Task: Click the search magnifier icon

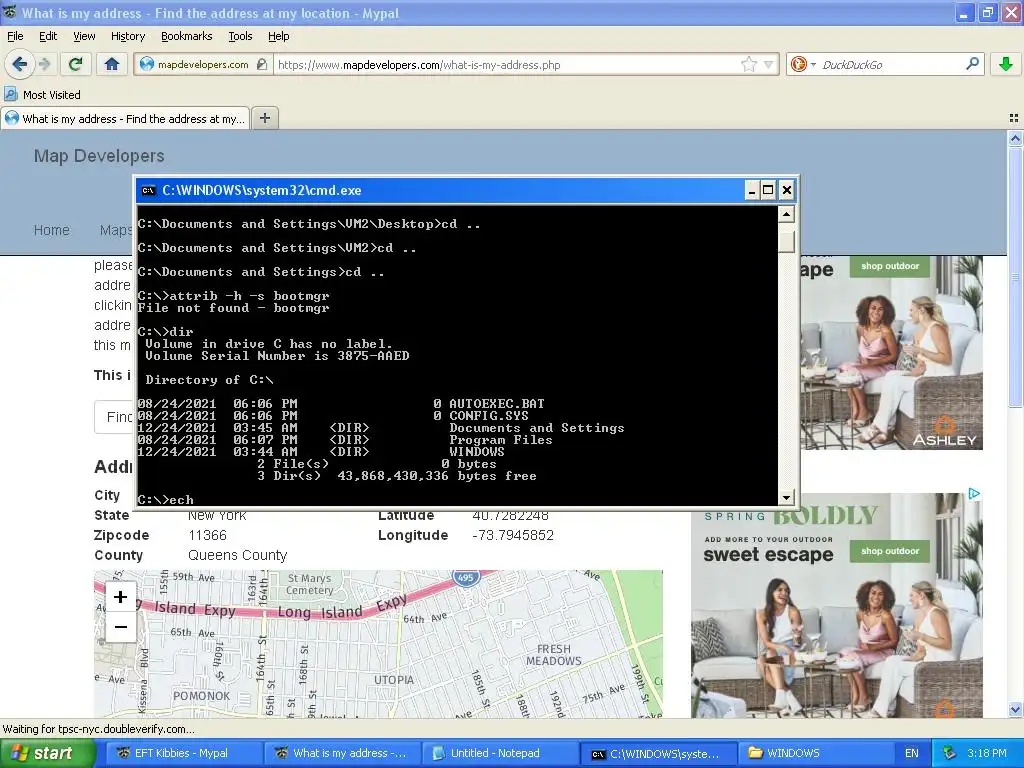Action: click(x=972, y=63)
